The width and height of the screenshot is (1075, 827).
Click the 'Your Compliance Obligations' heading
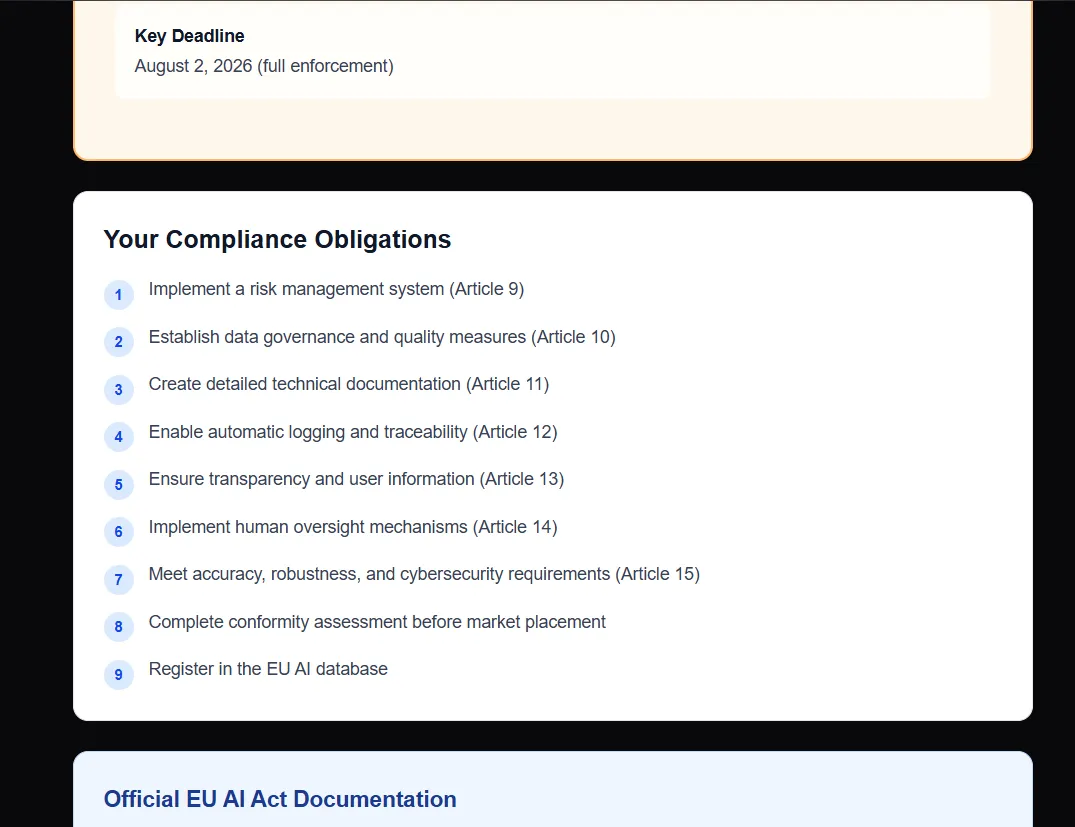[278, 239]
